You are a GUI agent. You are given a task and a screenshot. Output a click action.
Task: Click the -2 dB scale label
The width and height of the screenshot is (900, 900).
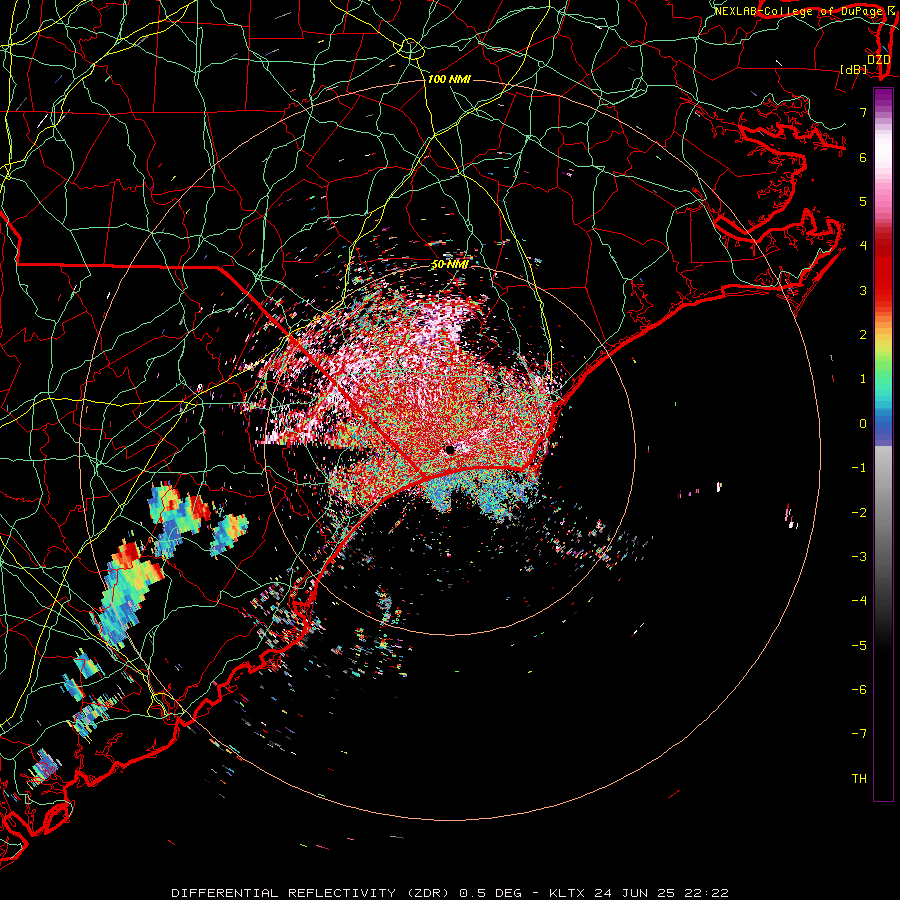(x=859, y=513)
